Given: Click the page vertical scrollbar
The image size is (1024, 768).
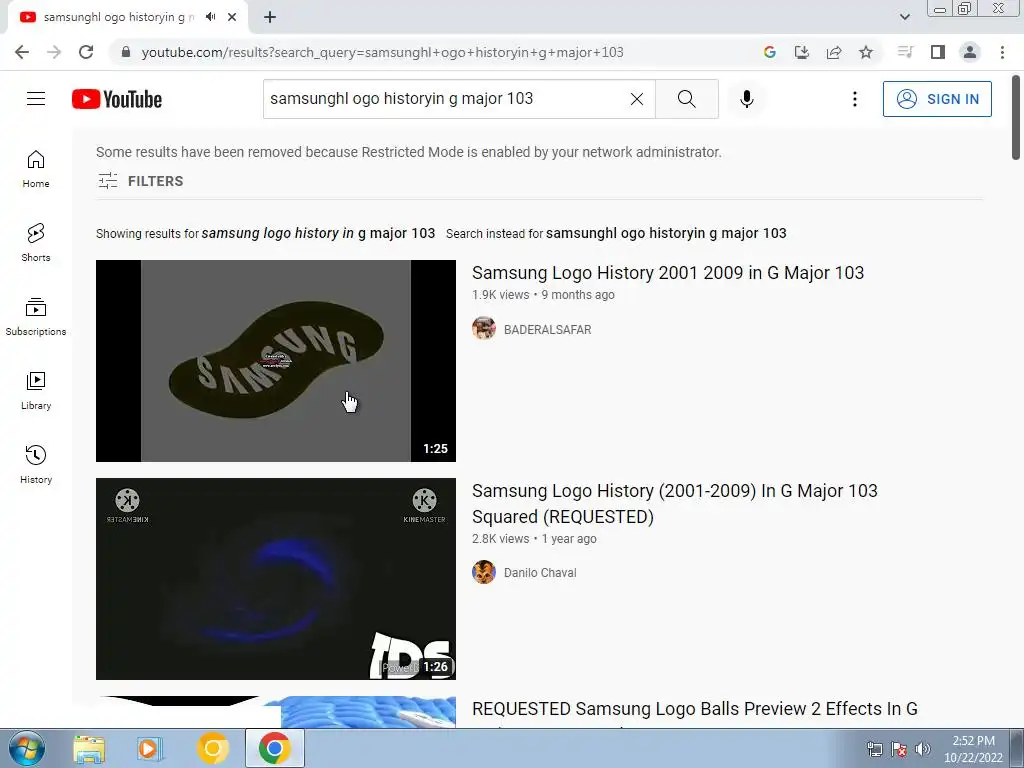Looking at the screenshot, I should 1016,118.
